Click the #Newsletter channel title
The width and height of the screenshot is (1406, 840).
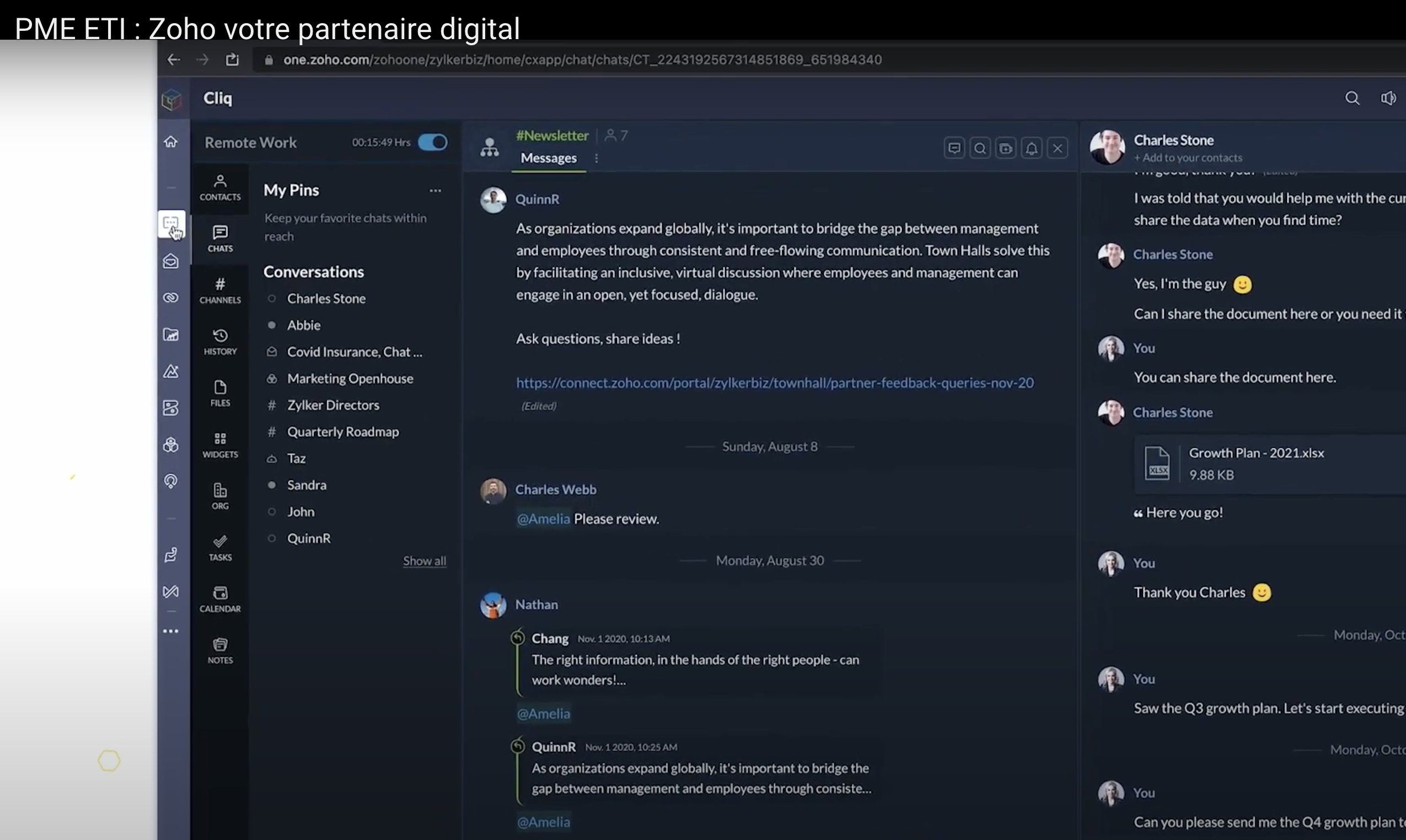[552, 136]
